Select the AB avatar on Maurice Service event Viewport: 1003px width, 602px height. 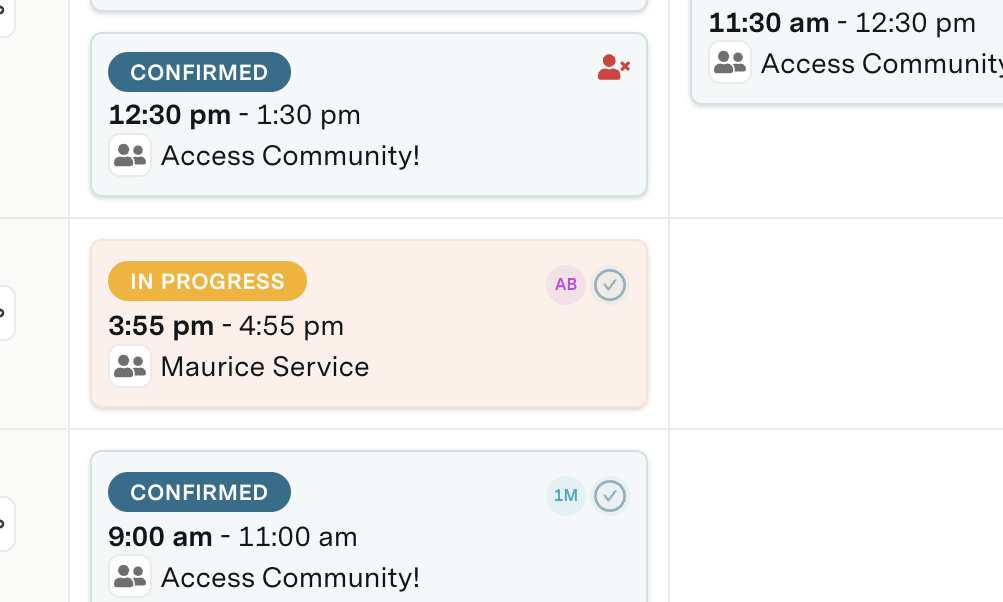point(565,285)
